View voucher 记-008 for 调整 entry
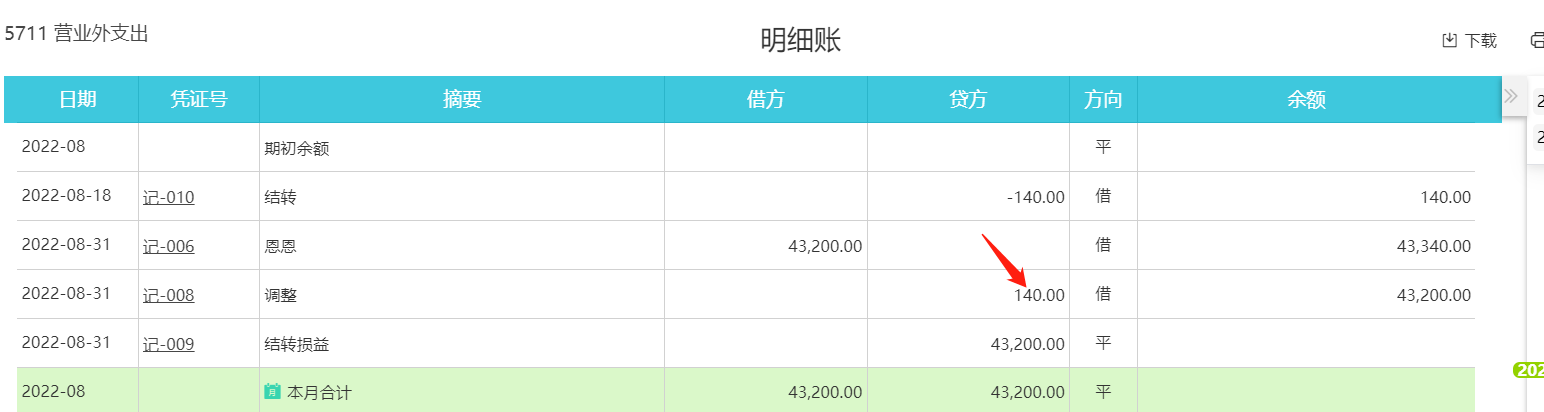 168,295
